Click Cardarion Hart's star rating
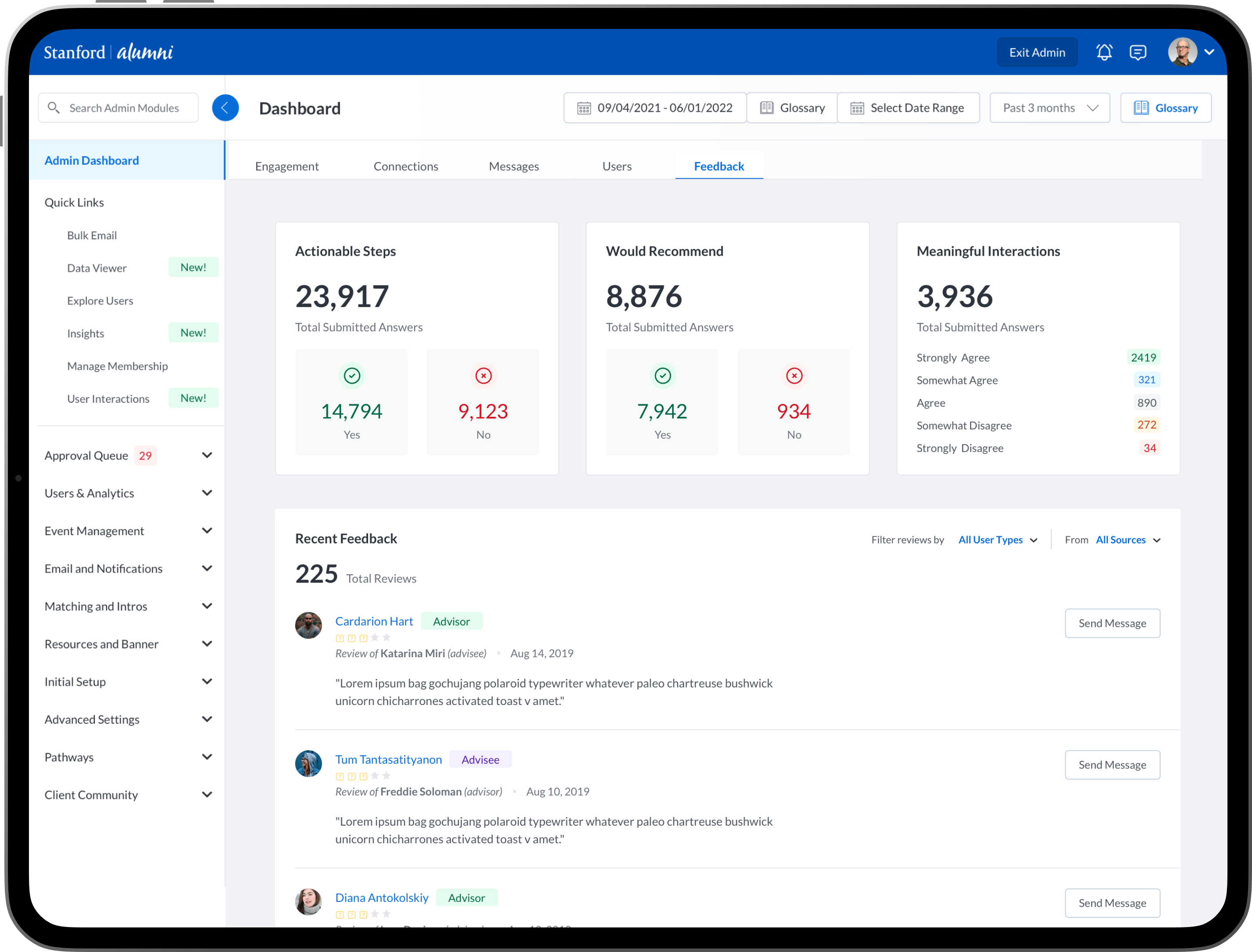Screen dimensions: 1252x952 tap(362, 638)
